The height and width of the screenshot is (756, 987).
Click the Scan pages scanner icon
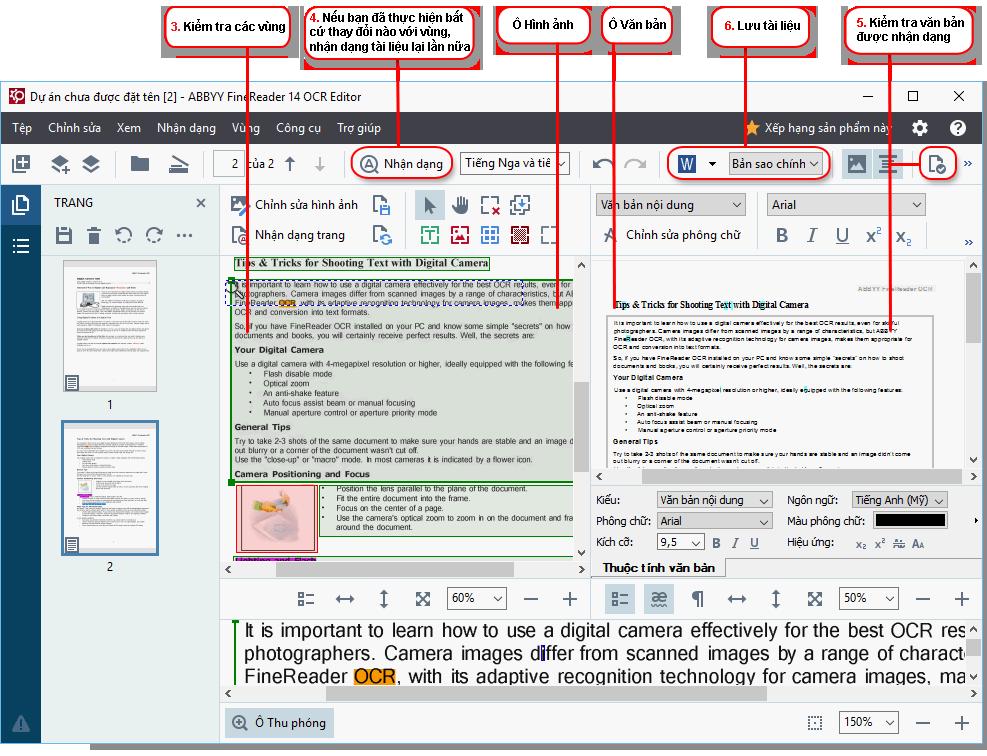point(179,164)
